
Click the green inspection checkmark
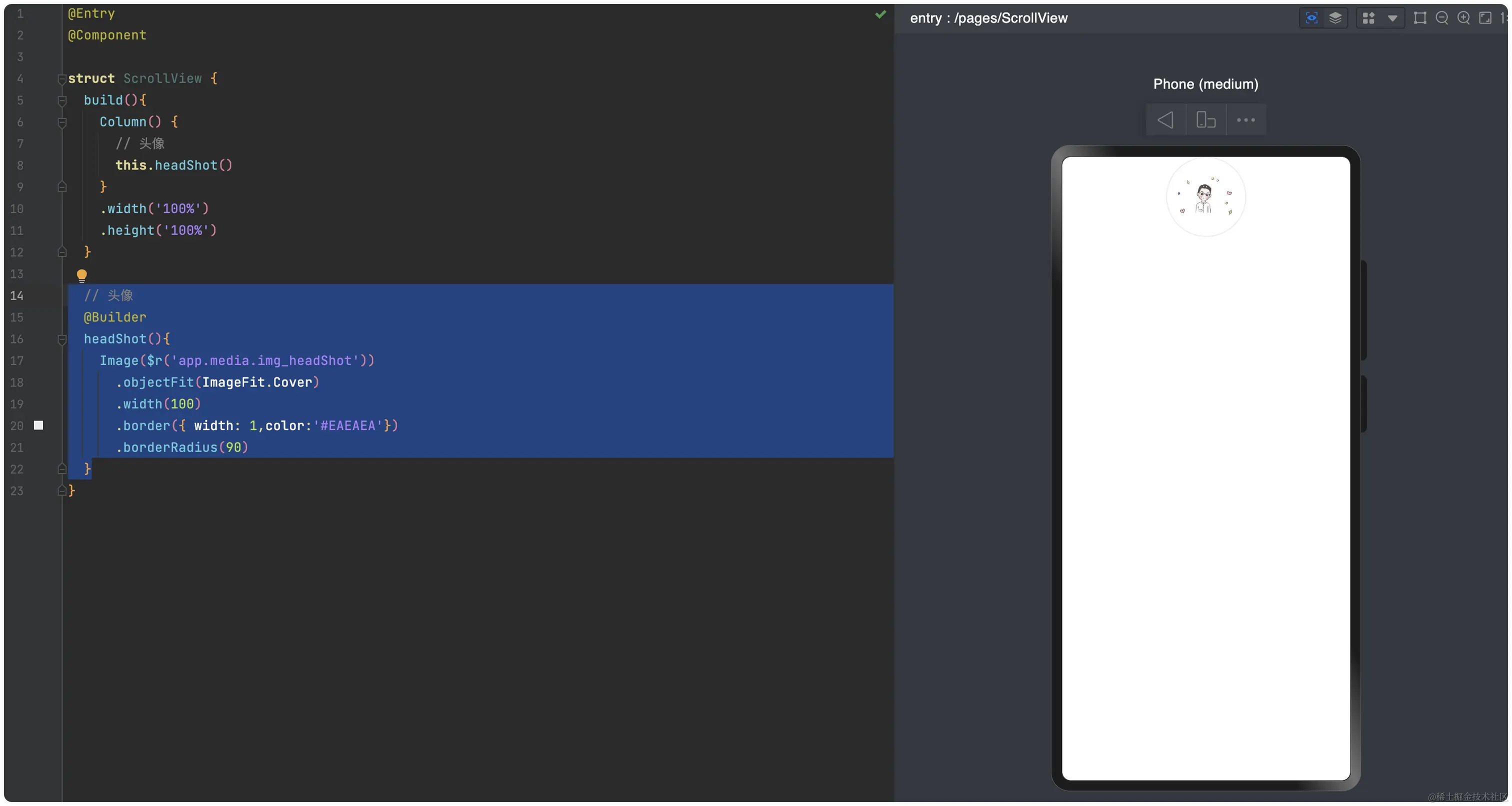point(880,14)
